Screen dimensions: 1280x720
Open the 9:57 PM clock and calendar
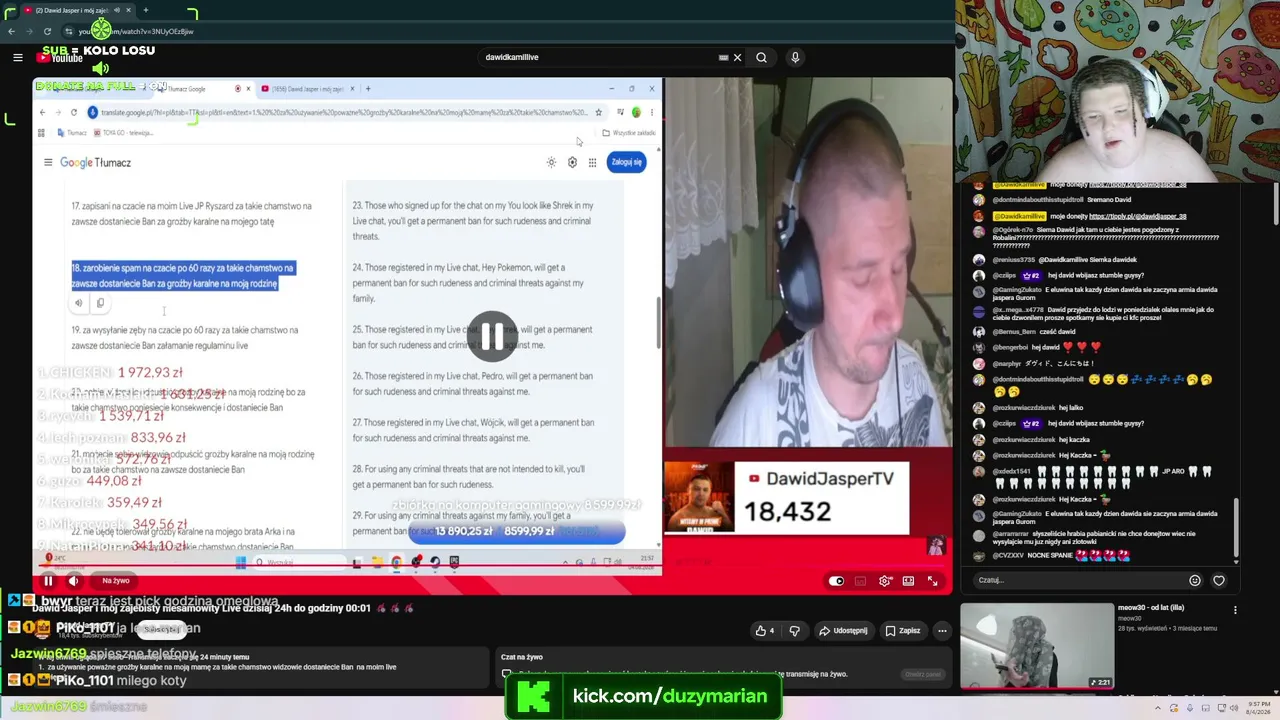pyautogui.click(x=1259, y=709)
